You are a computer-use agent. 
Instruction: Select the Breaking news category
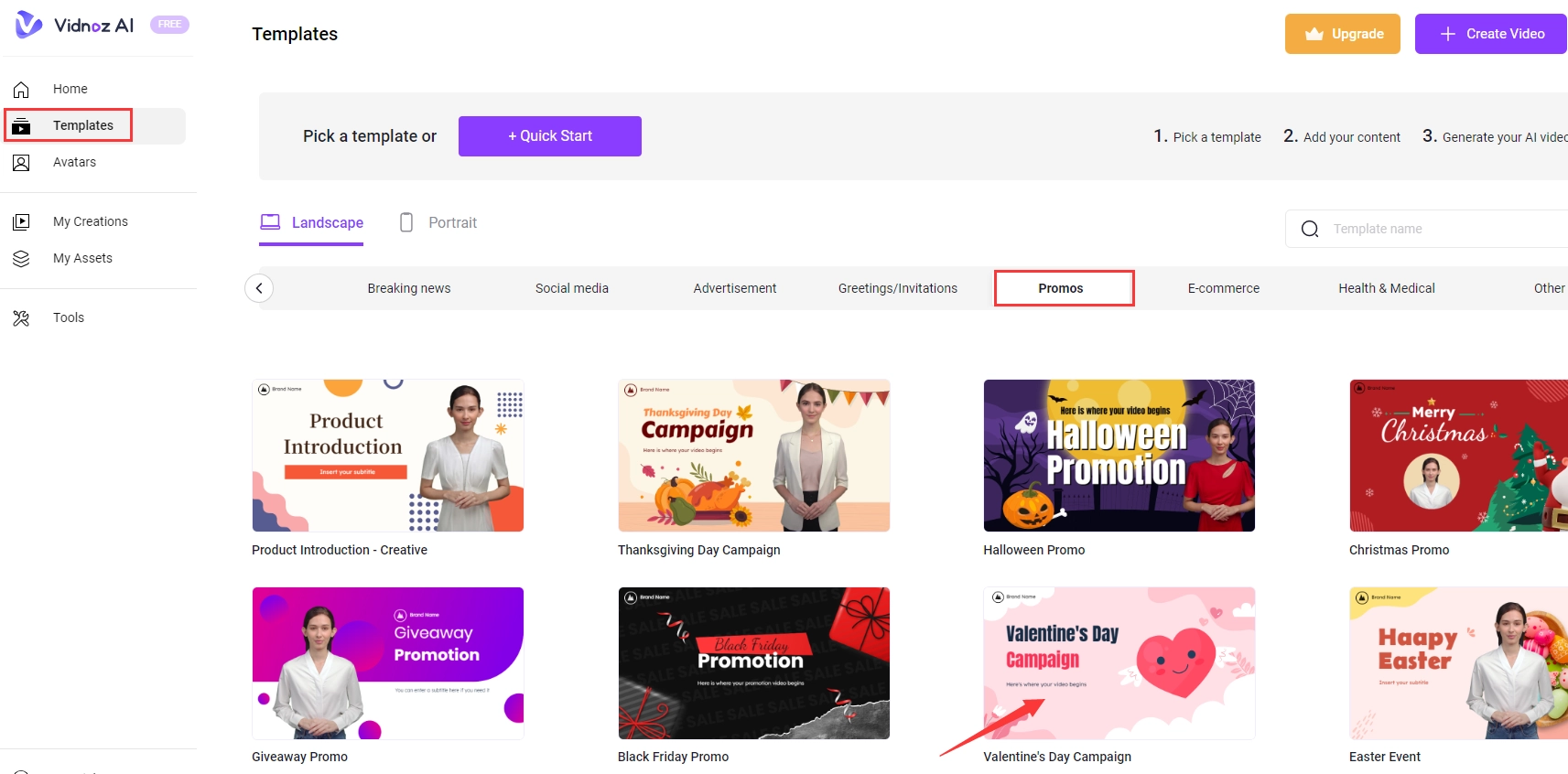(x=408, y=288)
